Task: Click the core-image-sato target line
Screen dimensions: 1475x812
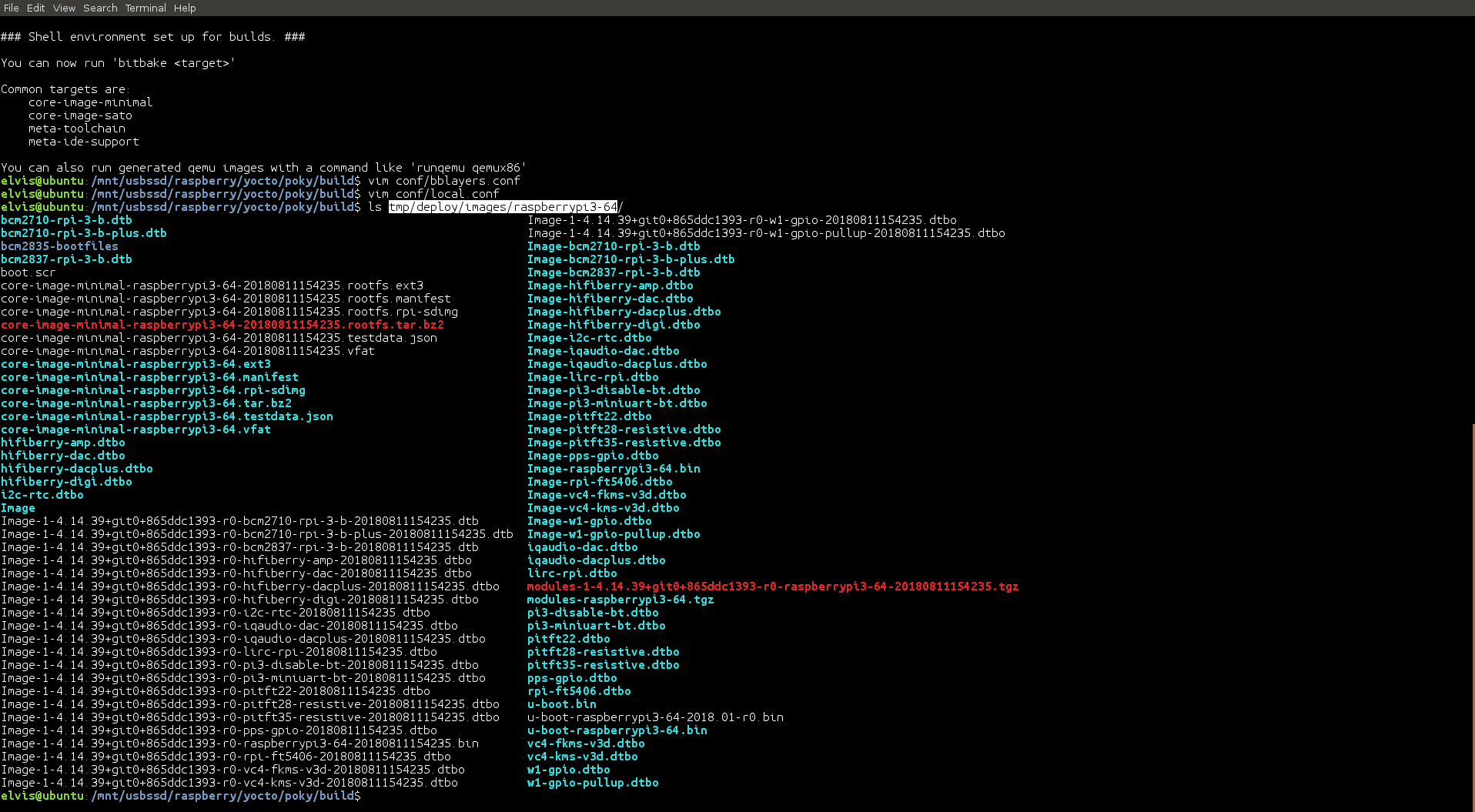Action: pos(80,115)
